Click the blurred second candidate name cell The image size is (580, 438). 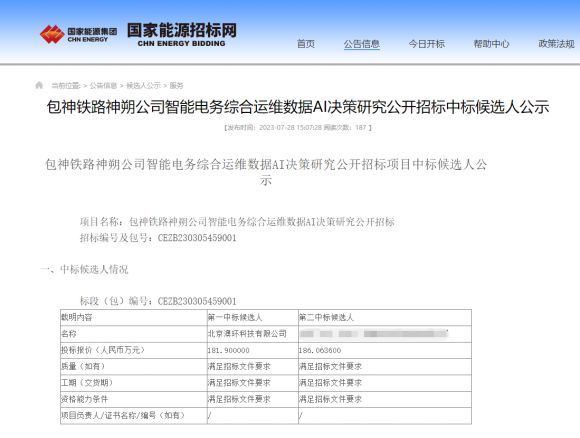coord(385,334)
